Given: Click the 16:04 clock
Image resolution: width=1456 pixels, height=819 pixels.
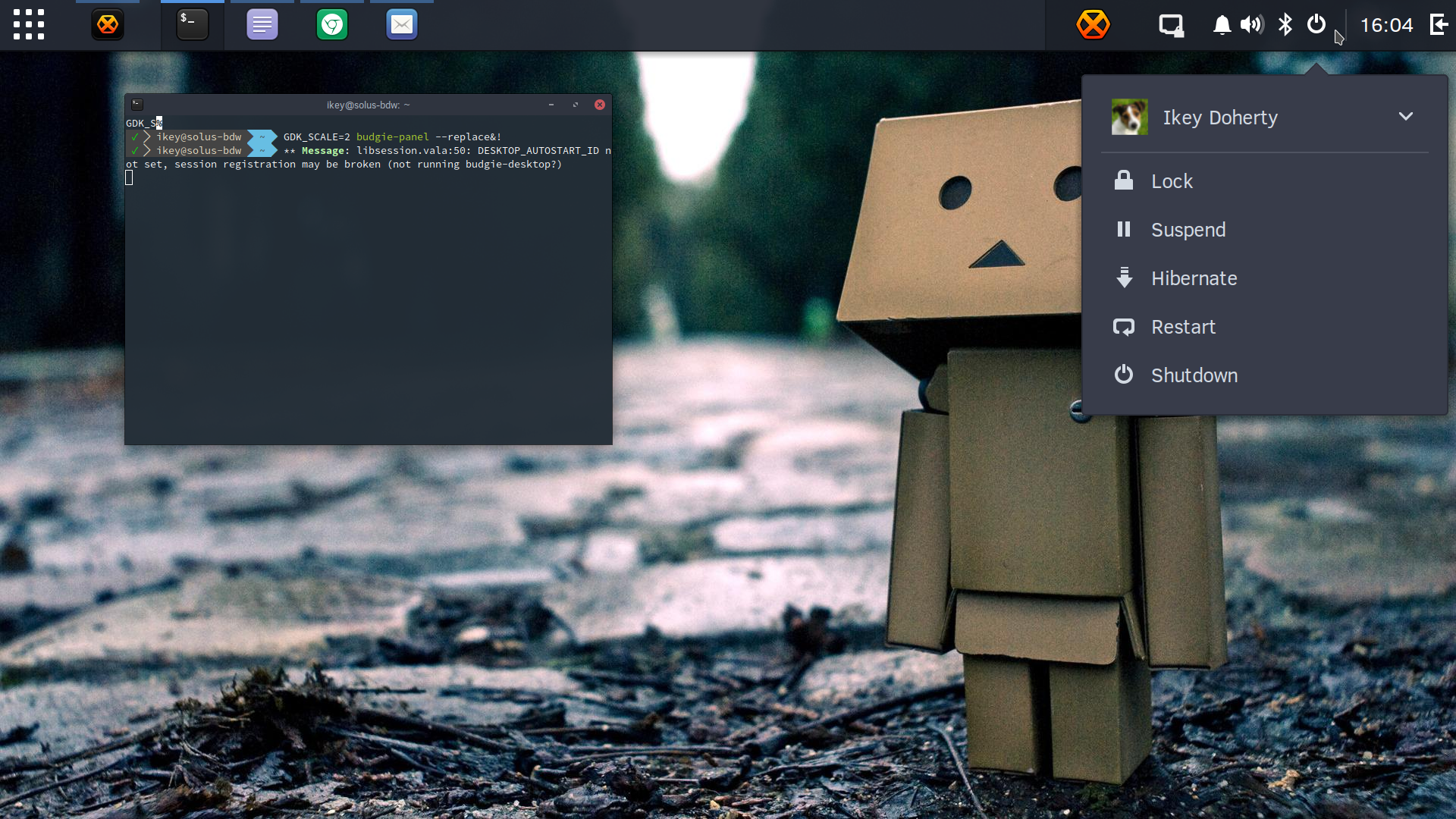Looking at the screenshot, I should [1386, 25].
